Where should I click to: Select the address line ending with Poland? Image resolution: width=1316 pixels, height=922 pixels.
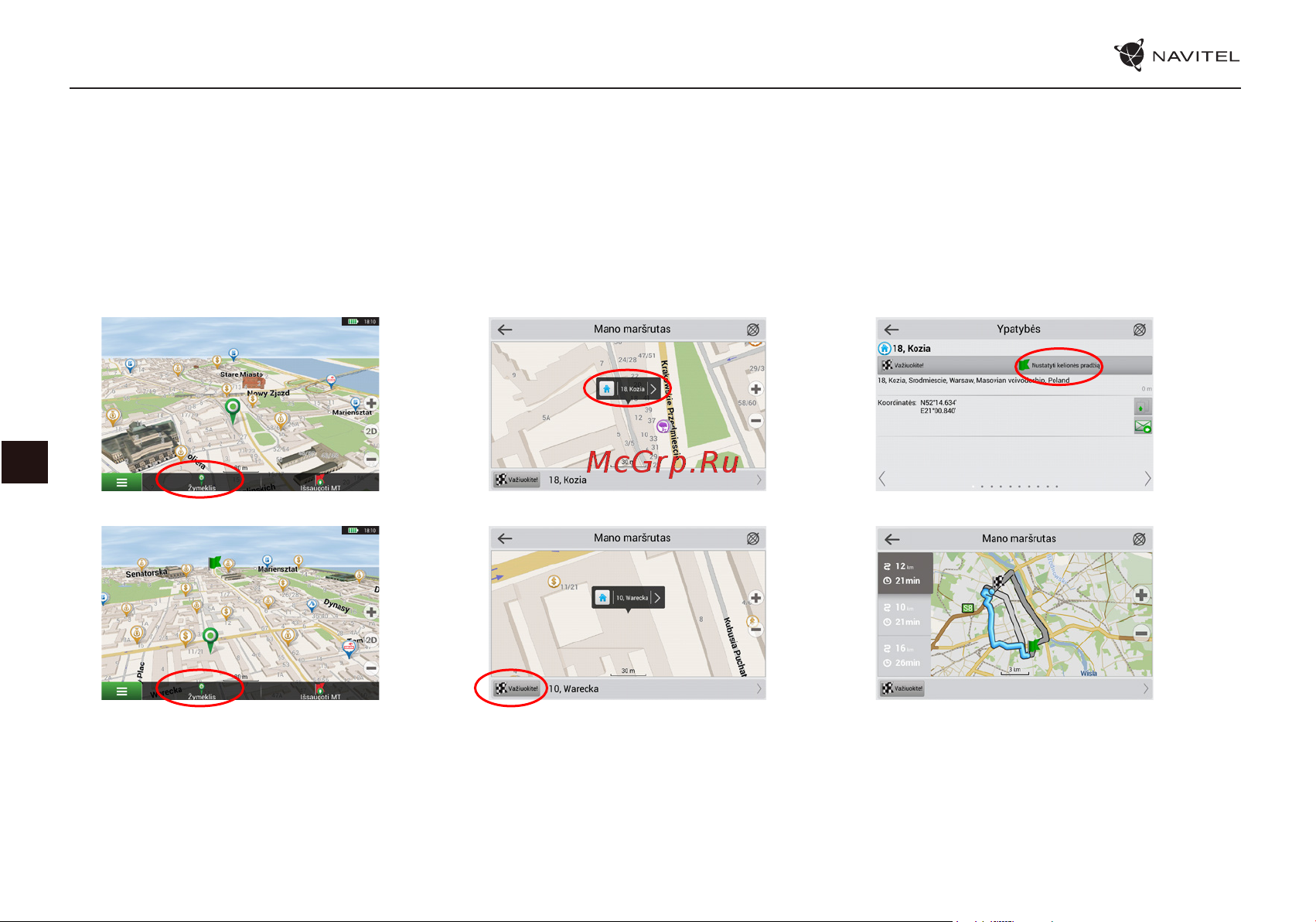coord(973,381)
